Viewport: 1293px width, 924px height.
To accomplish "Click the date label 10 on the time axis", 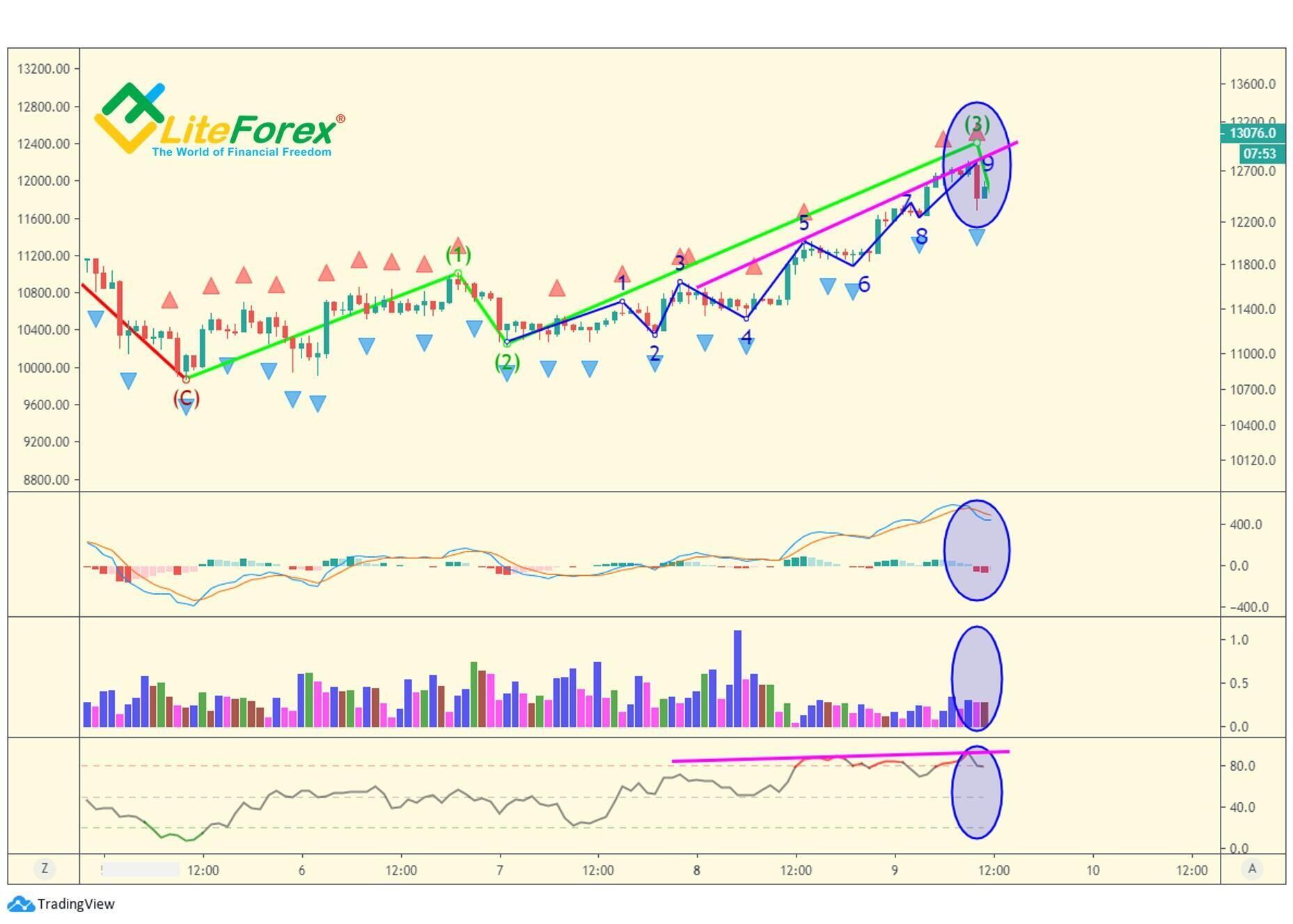I will point(1092,870).
